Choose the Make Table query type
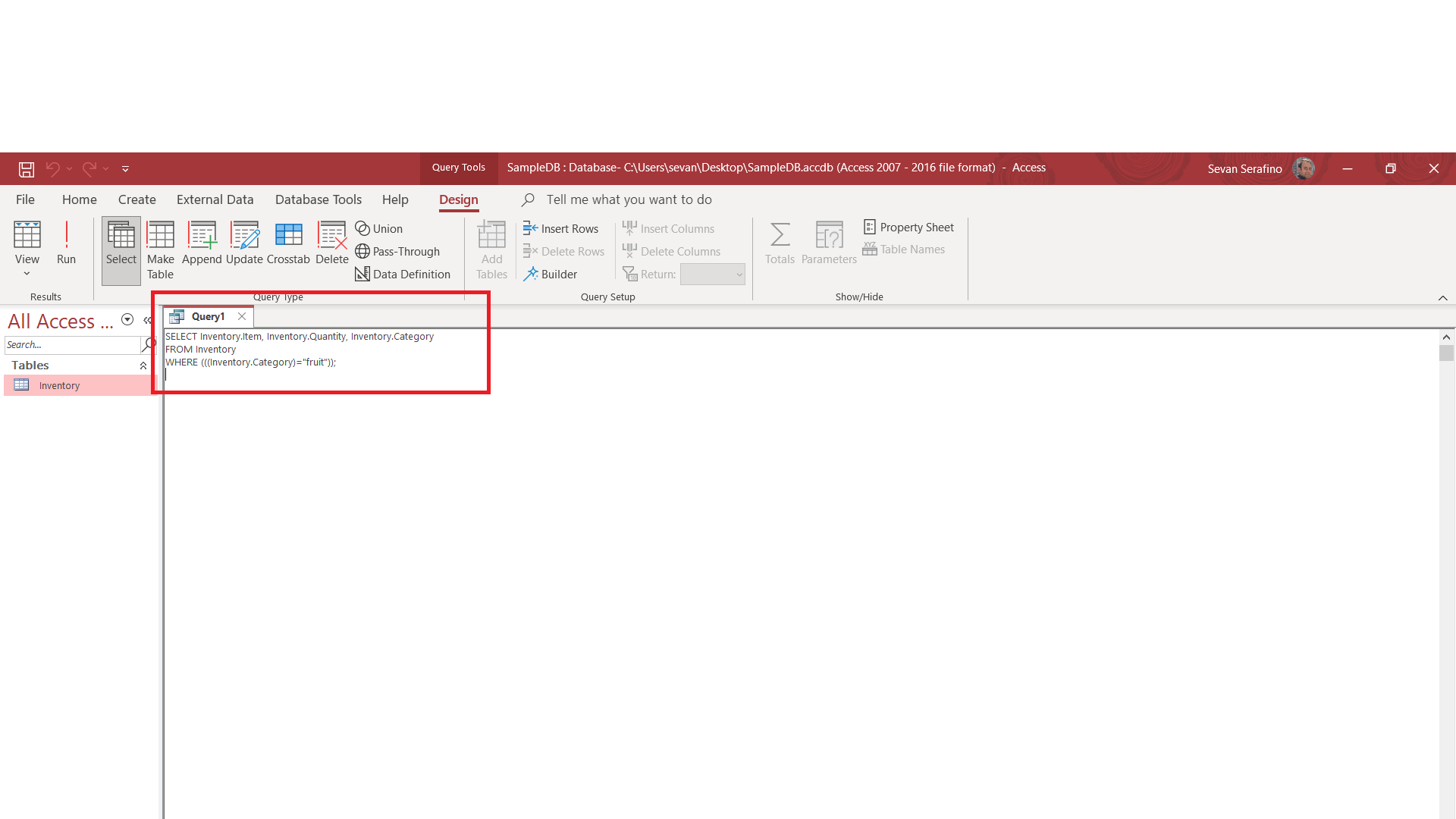The width and height of the screenshot is (1456, 819). coord(161,249)
